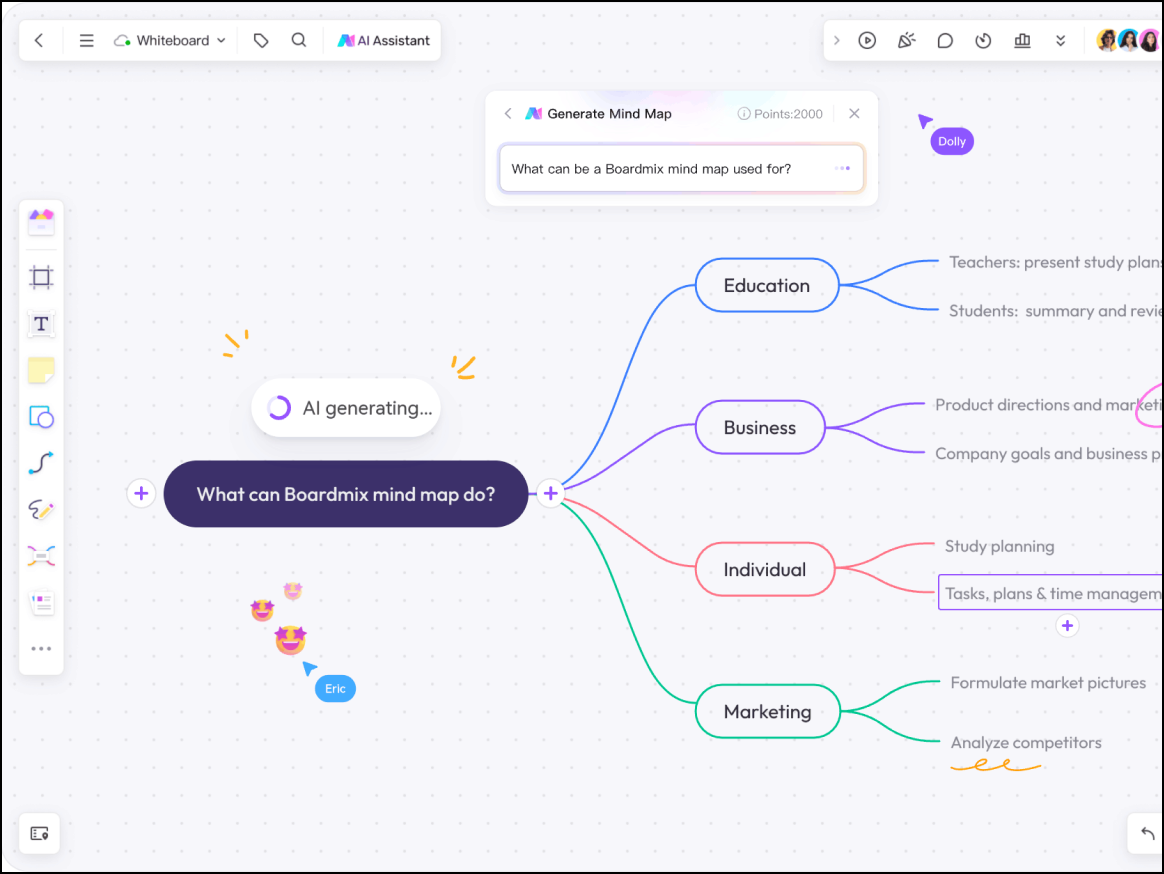Click the Eric cursor label

[x=335, y=688]
